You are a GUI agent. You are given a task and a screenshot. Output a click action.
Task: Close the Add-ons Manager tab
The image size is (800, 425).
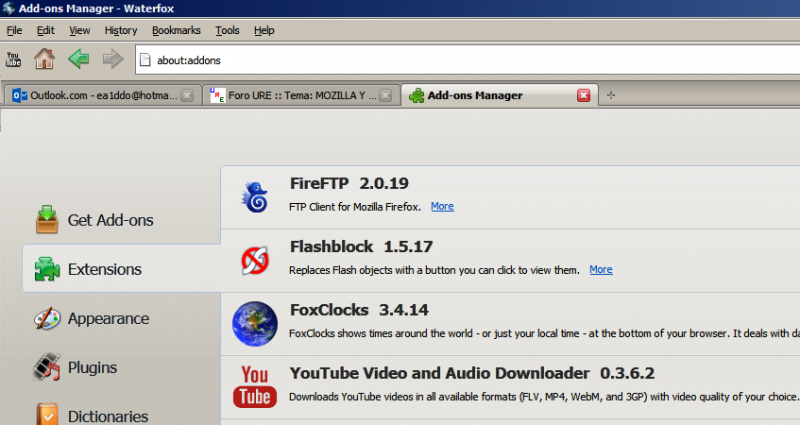coord(583,95)
